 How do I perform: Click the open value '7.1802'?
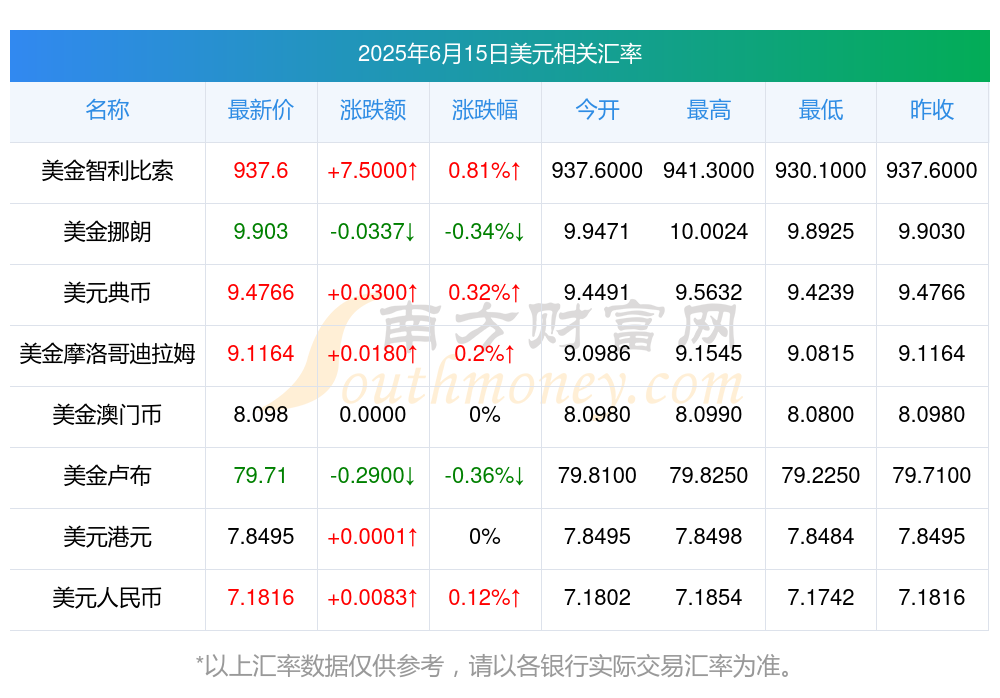[x=597, y=598]
